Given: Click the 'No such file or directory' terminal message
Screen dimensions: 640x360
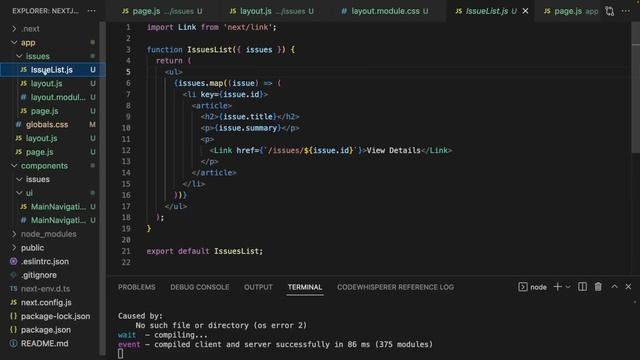Looking at the screenshot, I should [221, 325].
